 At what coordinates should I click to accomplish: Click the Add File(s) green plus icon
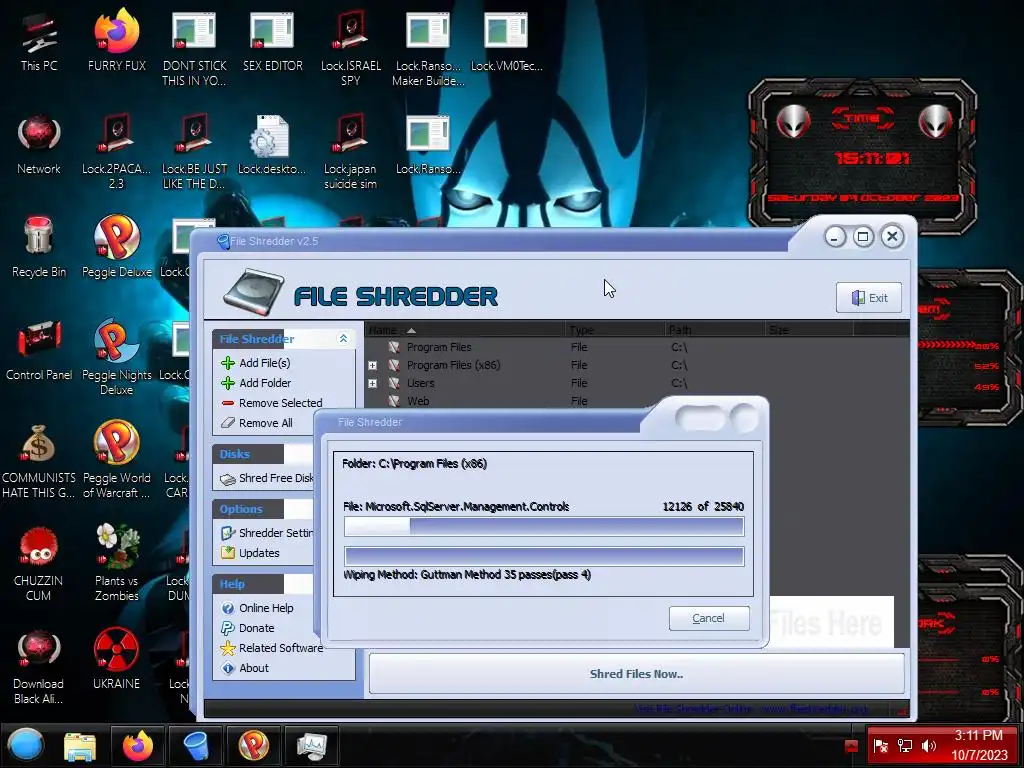tap(228, 362)
